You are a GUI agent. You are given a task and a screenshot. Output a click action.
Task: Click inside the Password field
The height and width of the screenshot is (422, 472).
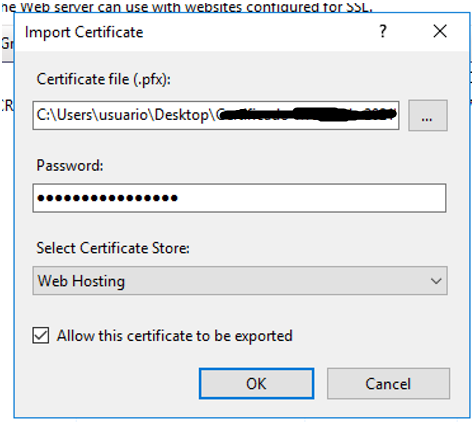tap(239, 198)
